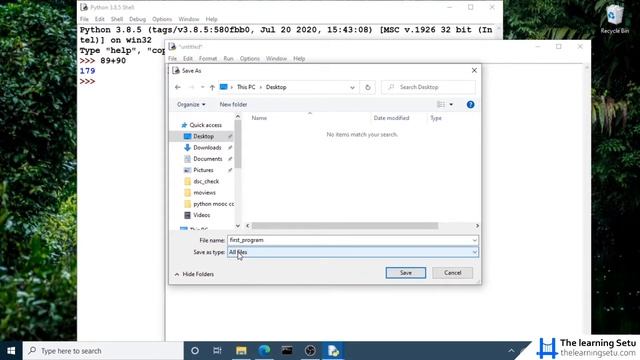Open the recent locations dropdown arrow
Screen dimensions: 640x360
[x=202, y=87]
